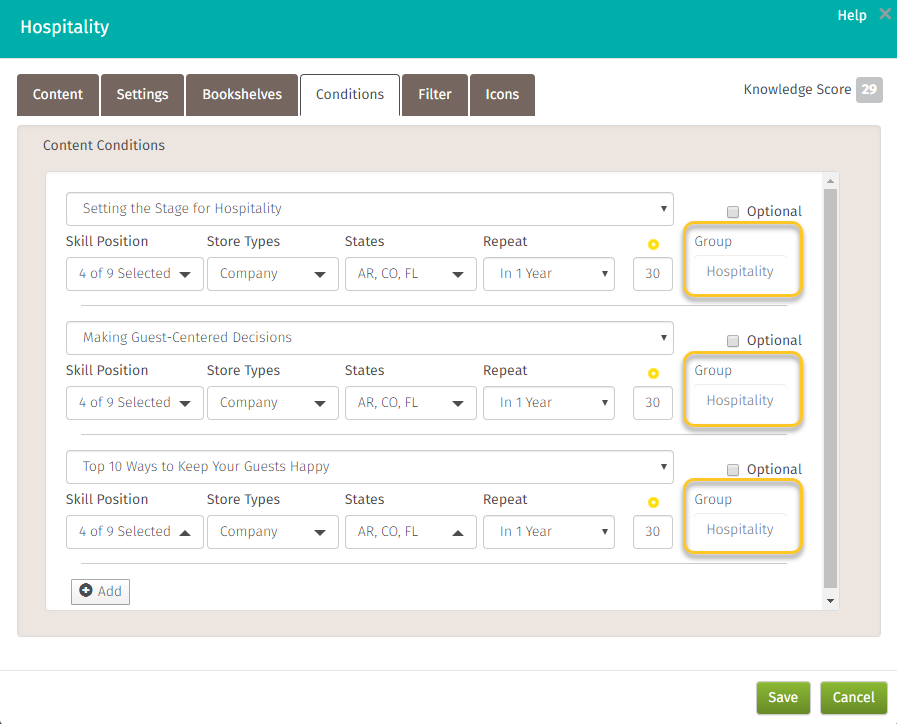Open Repeat dropdown in Making Guest-Centered row

549,403
